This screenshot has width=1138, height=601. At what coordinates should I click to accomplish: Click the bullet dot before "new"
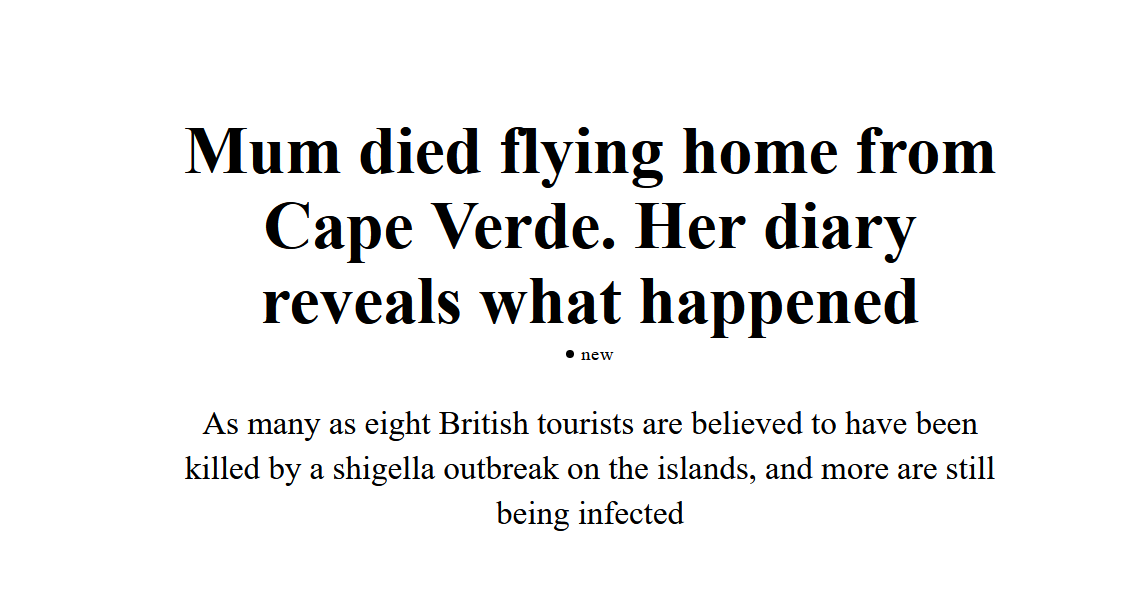570,354
